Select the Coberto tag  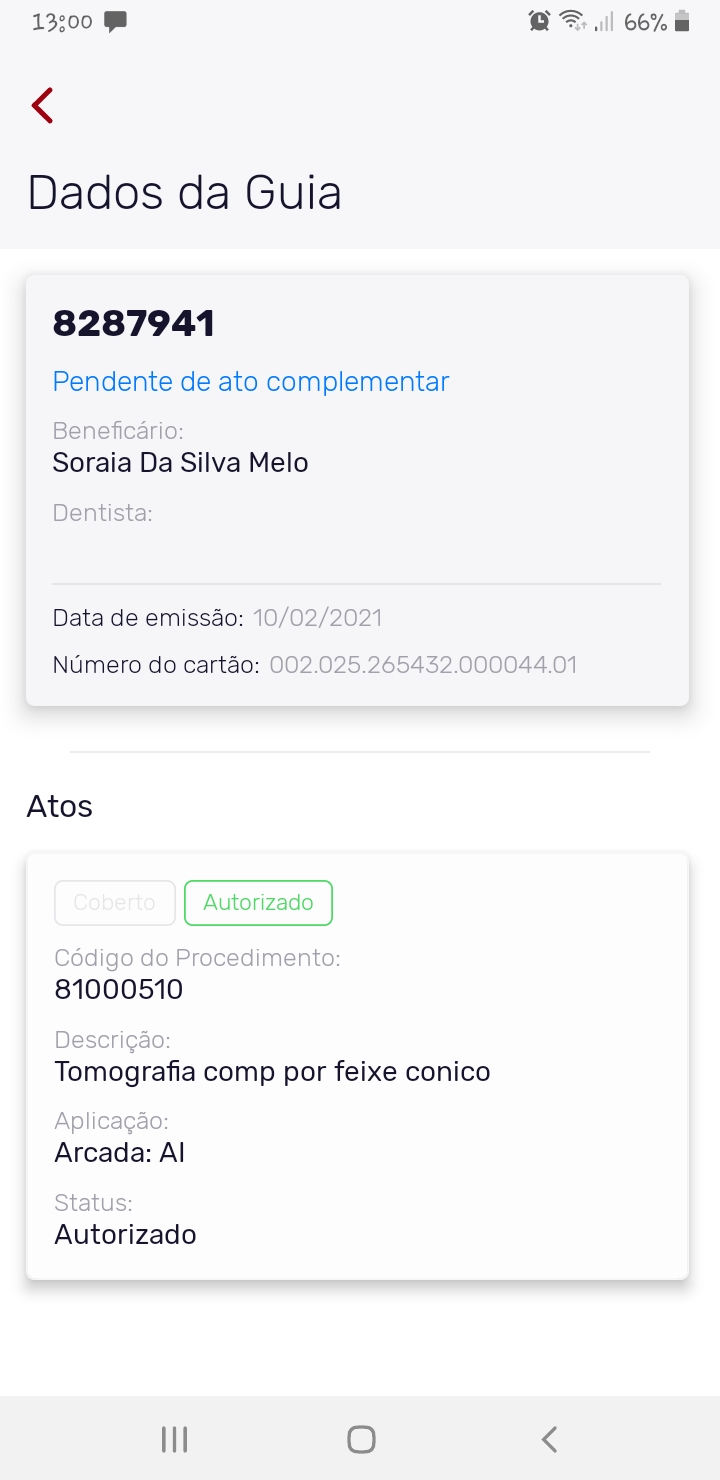tap(115, 903)
